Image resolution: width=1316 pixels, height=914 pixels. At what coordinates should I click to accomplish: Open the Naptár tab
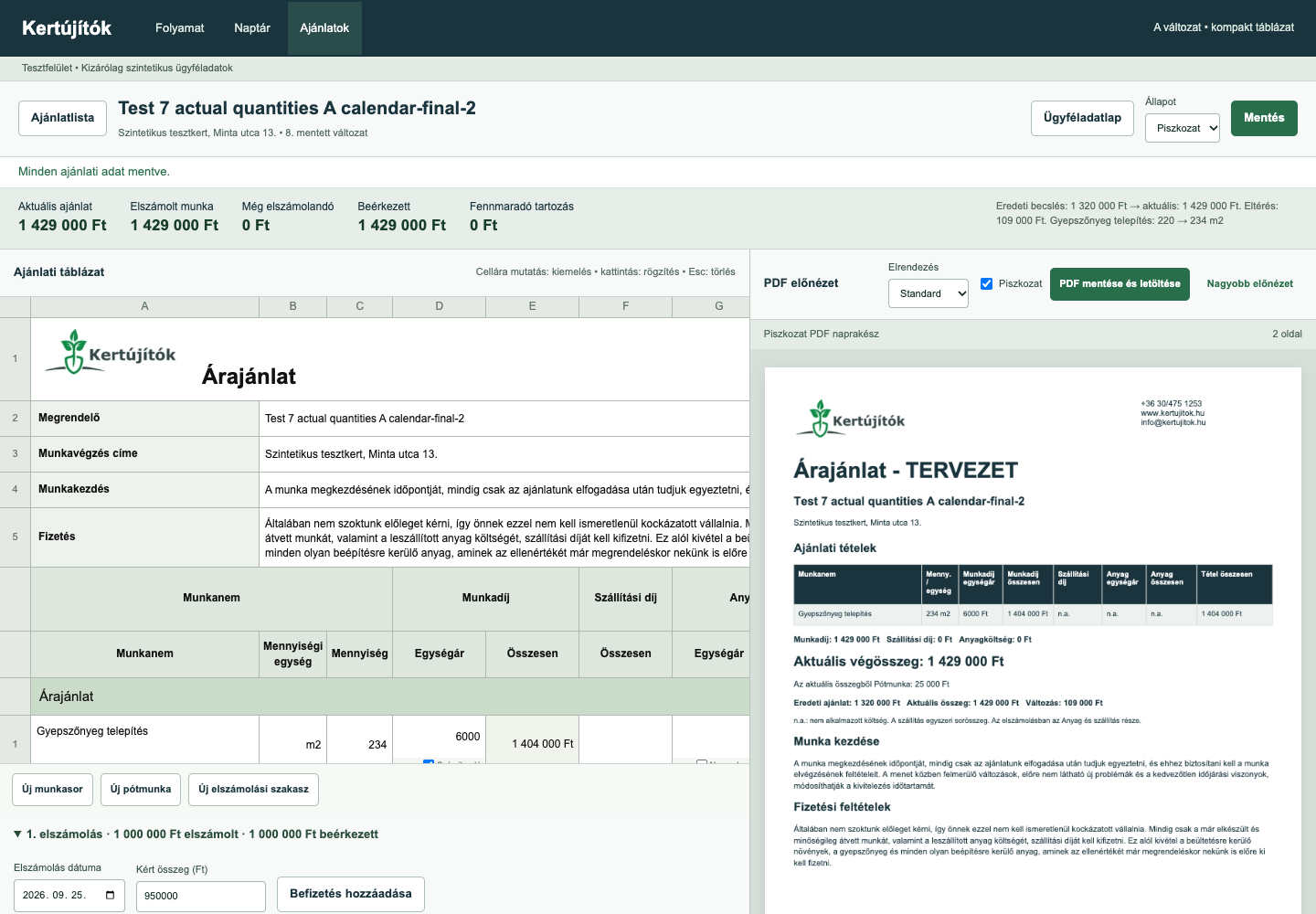click(252, 28)
